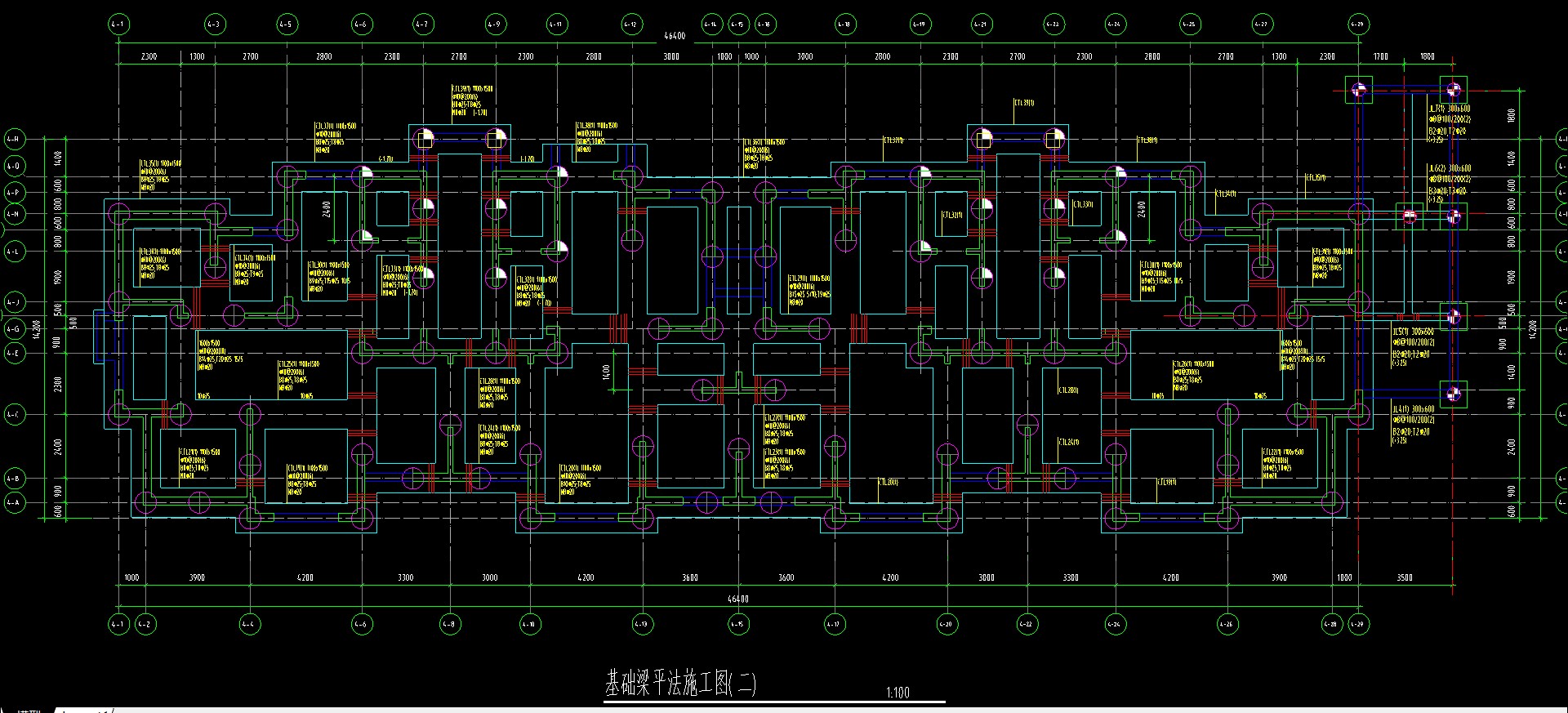Select the 4-9 grid axis bubble
Image resolution: width=1568 pixels, height=713 pixels.
click(495, 25)
